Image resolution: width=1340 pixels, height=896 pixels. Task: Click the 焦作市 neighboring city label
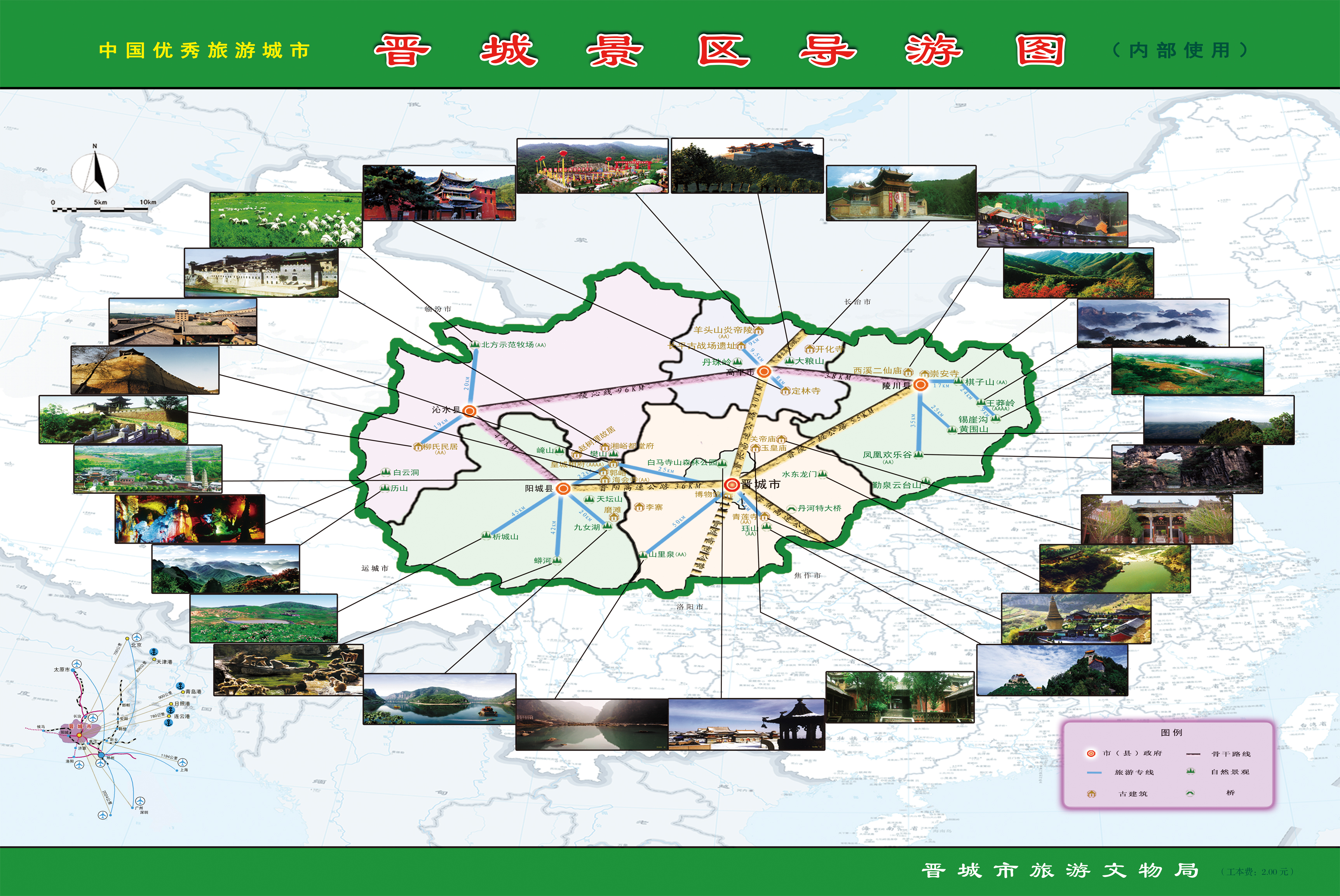(x=807, y=576)
